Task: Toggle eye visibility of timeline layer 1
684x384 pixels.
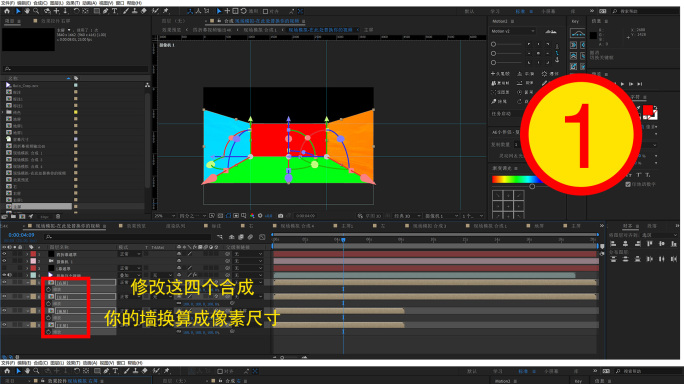Action: tap(4, 254)
